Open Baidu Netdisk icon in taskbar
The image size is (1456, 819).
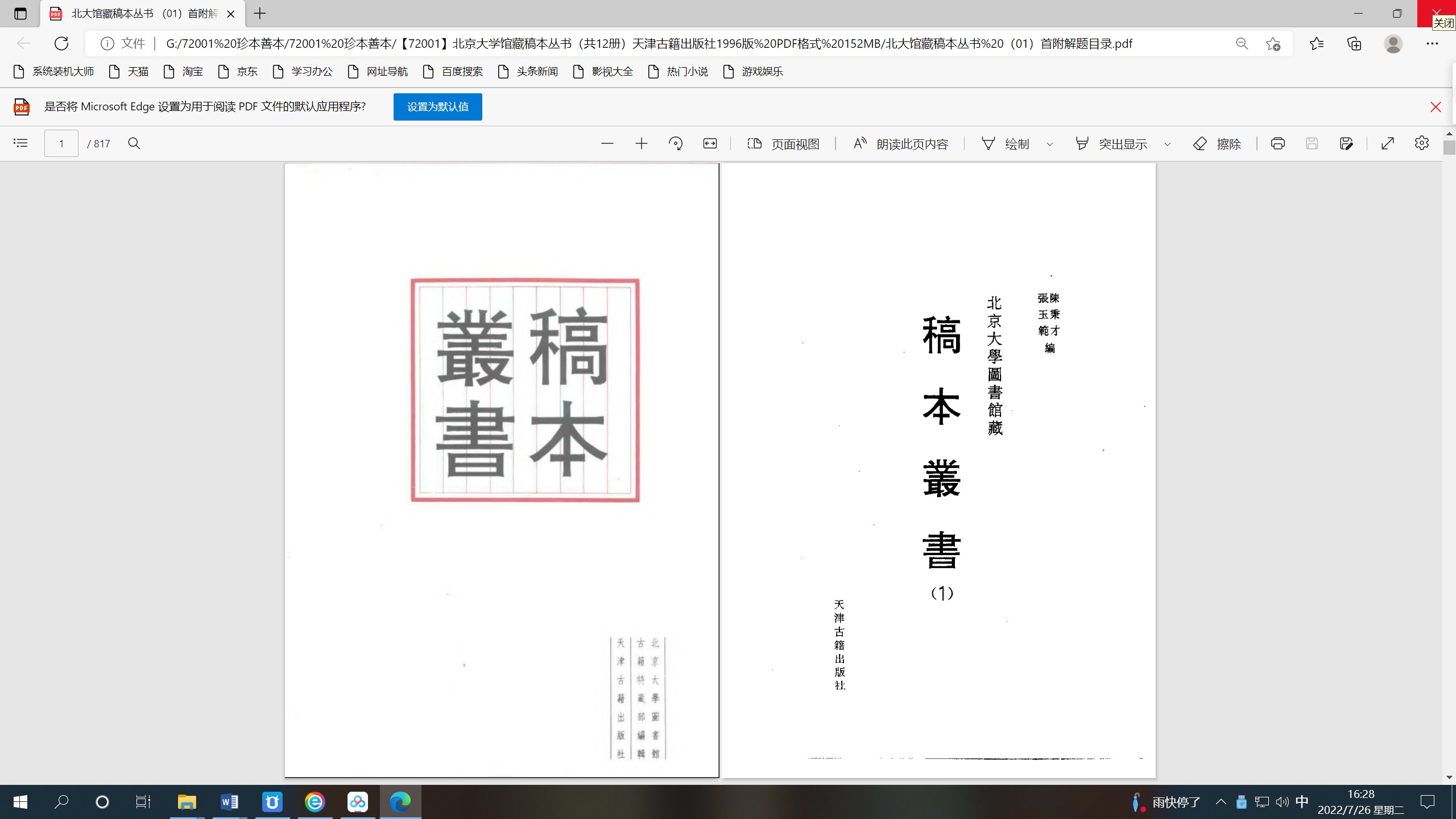point(358,802)
